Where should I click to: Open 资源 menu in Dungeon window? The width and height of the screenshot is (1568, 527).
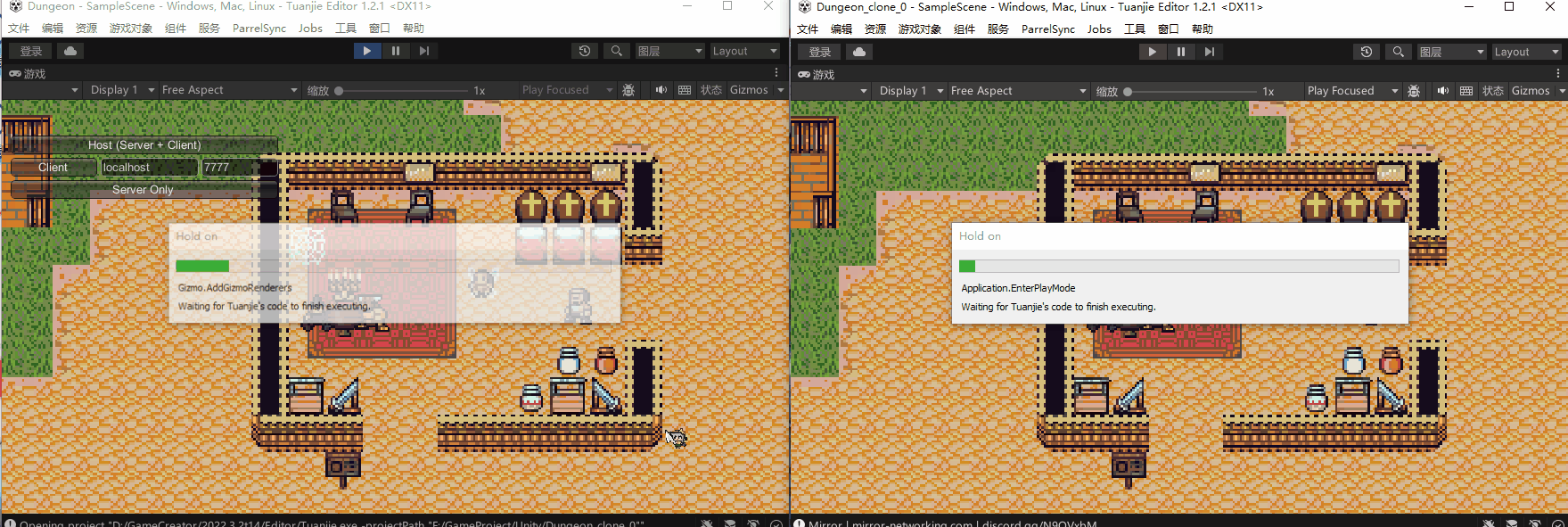(86, 29)
